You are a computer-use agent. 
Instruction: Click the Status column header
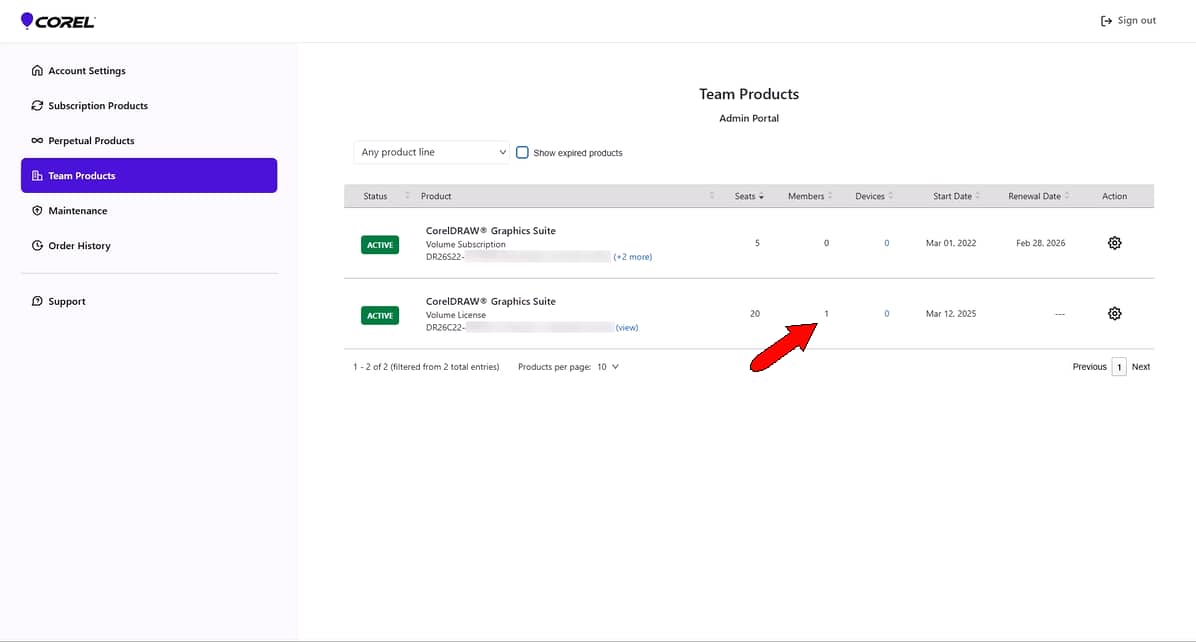pyautogui.click(x=375, y=196)
